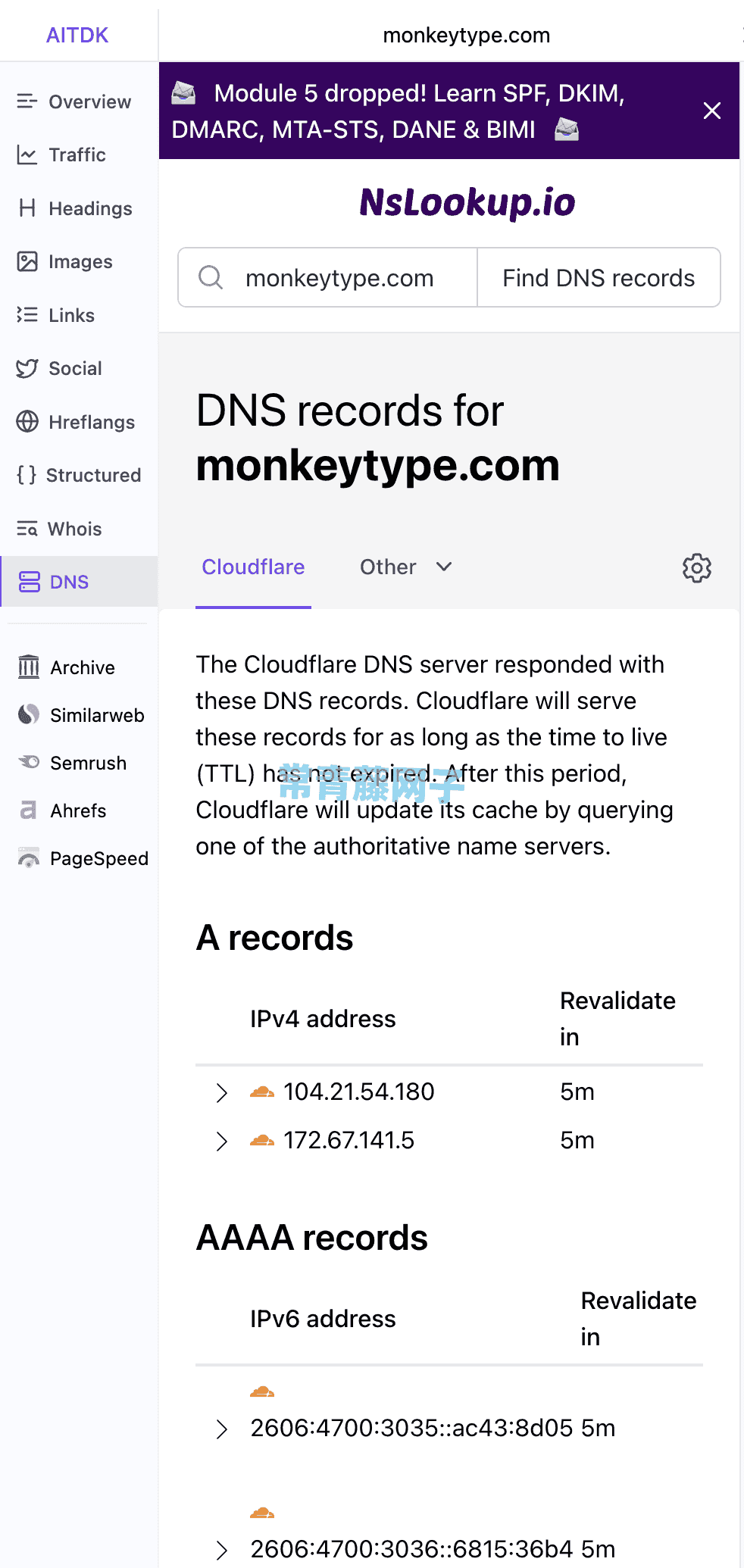Open the Social bird icon

click(x=27, y=368)
